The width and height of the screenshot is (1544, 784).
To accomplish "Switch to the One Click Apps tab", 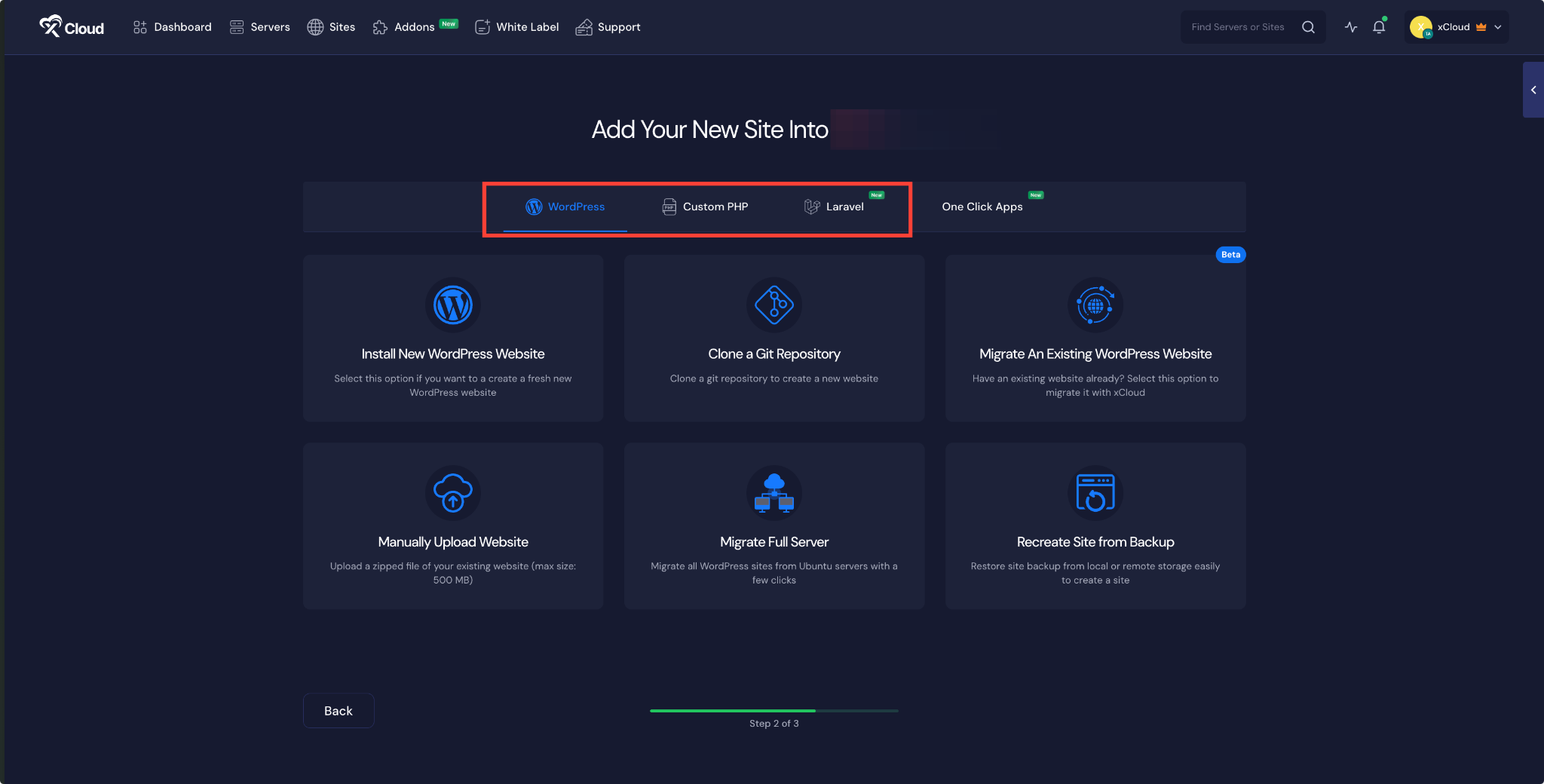I will pyautogui.click(x=982, y=207).
